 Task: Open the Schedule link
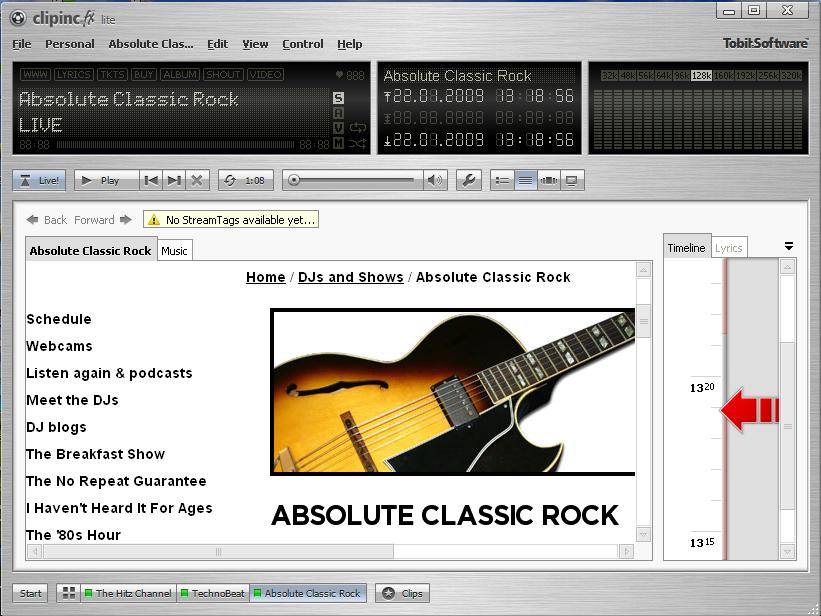[x=59, y=320]
